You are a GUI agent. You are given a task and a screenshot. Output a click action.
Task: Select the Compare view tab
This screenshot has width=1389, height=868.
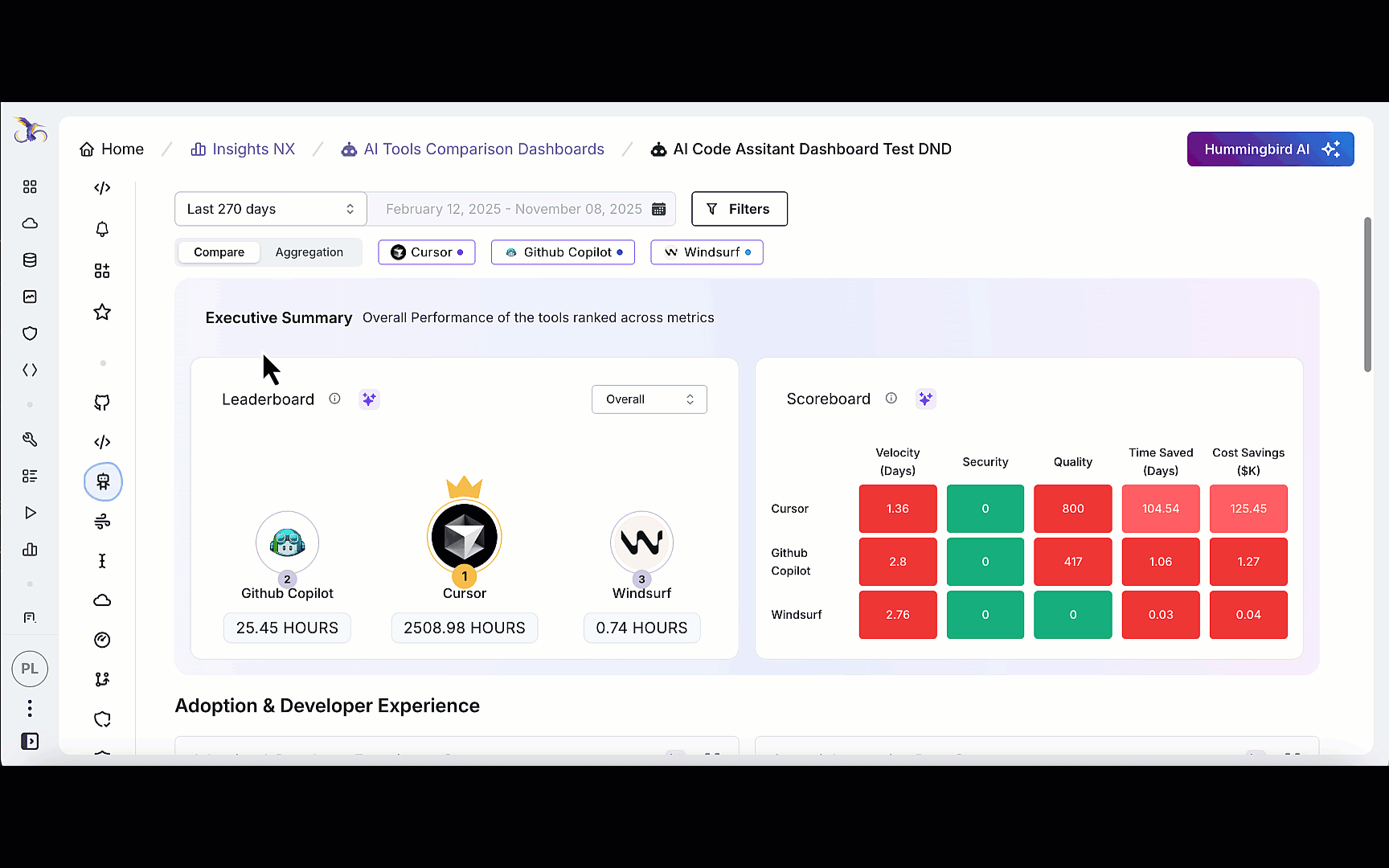[219, 252]
